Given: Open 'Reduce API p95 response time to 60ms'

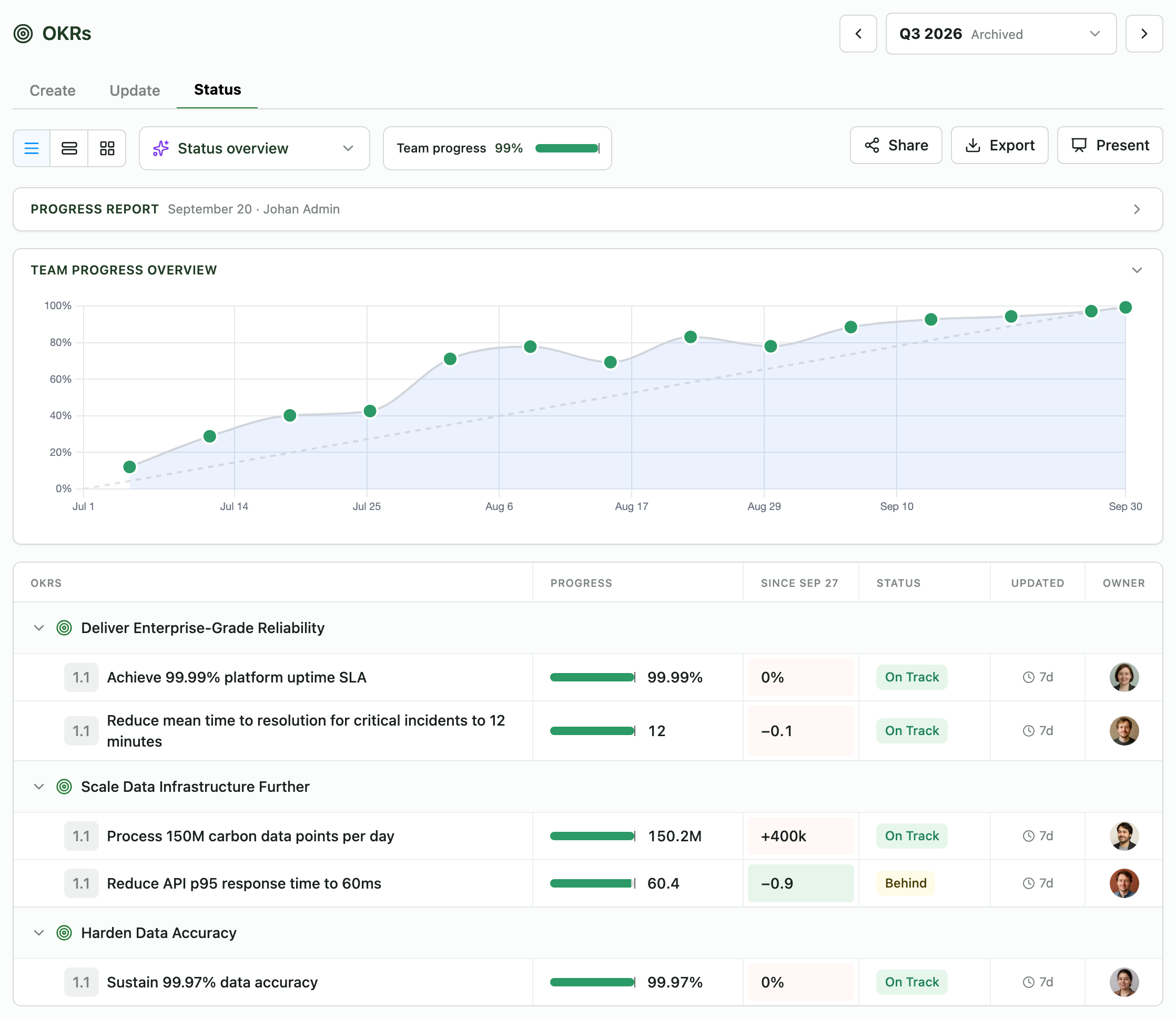Looking at the screenshot, I should pyautogui.click(x=244, y=883).
